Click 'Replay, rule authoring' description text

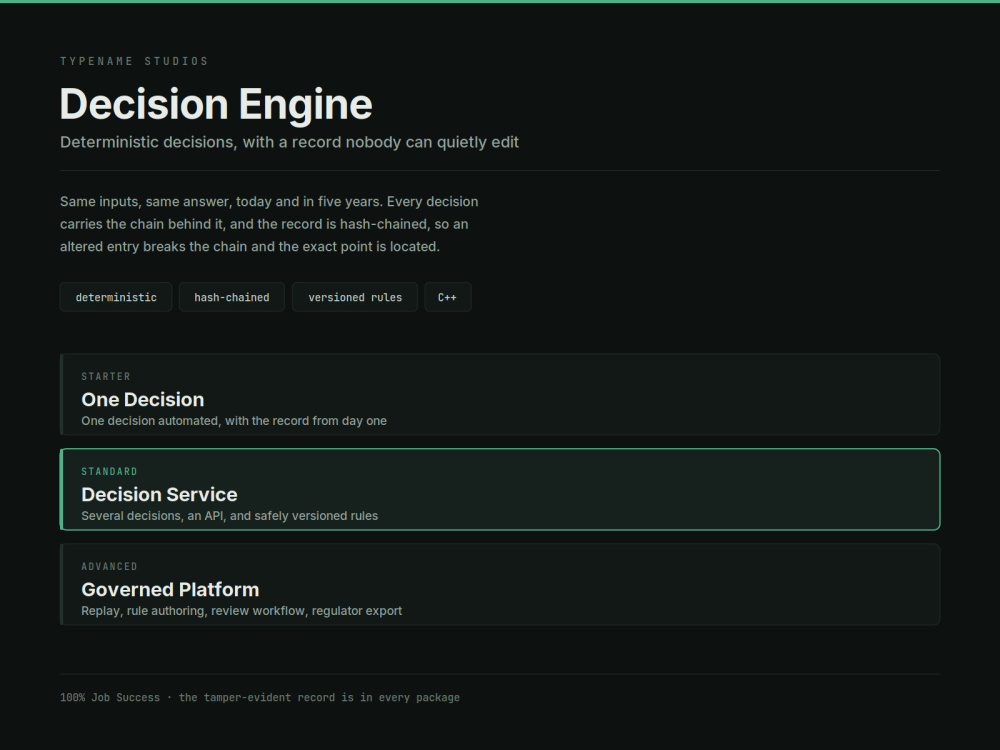click(241, 611)
